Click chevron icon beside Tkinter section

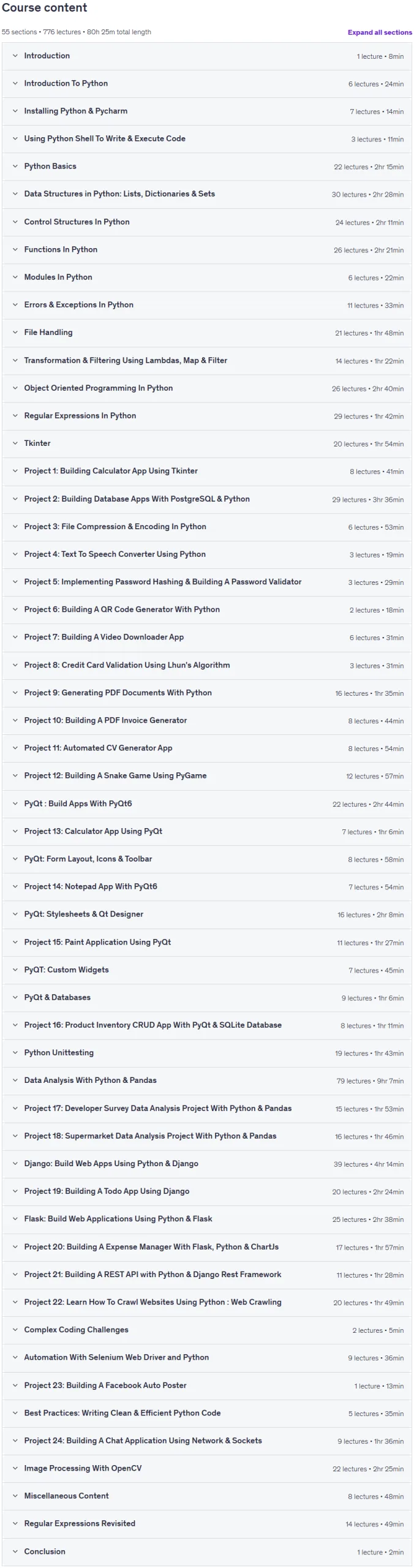[x=15, y=443]
